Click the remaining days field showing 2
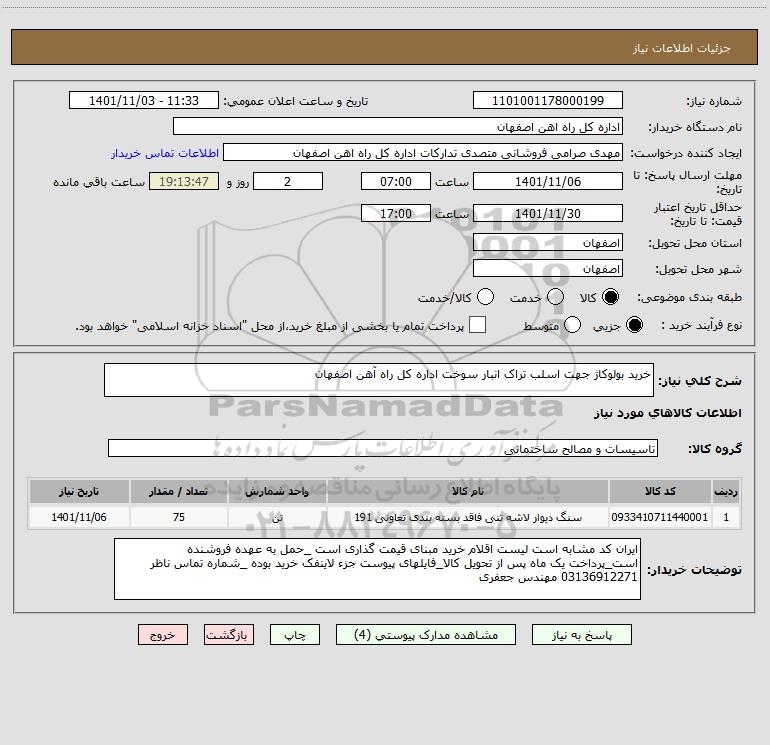Viewport: 770px width, 745px height. (x=288, y=181)
